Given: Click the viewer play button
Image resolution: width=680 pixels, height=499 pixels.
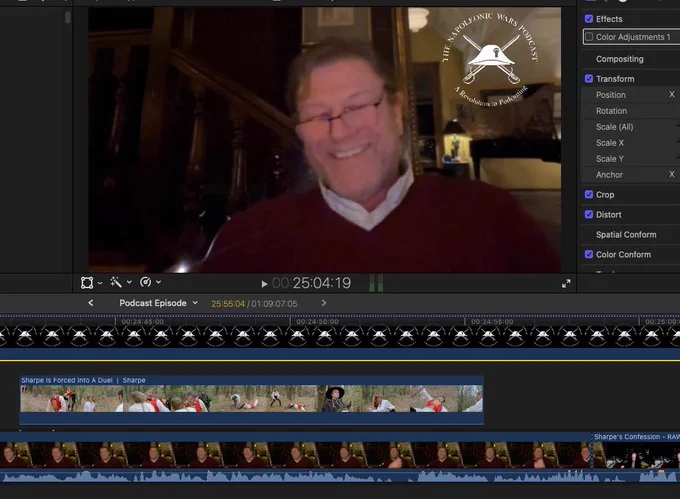Looking at the screenshot, I should [264, 284].
